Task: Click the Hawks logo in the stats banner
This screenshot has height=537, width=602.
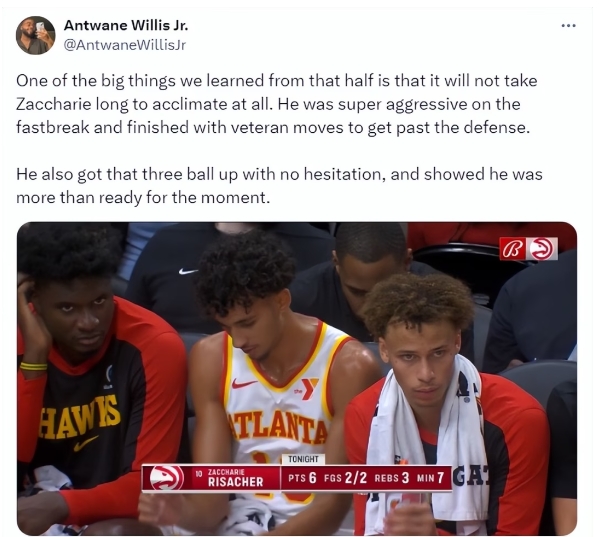Action: [167, 477]
